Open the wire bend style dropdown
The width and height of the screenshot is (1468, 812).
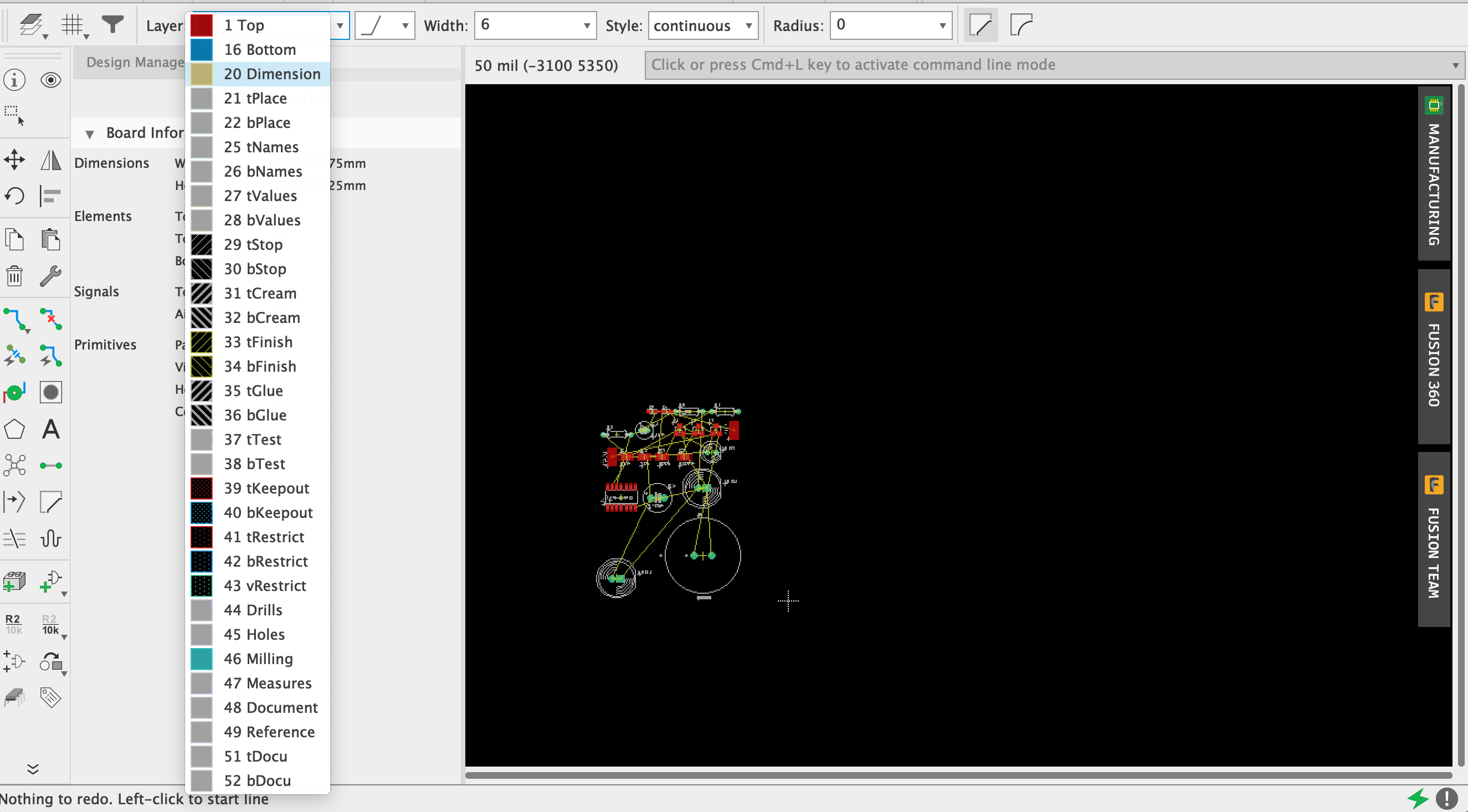384,25
